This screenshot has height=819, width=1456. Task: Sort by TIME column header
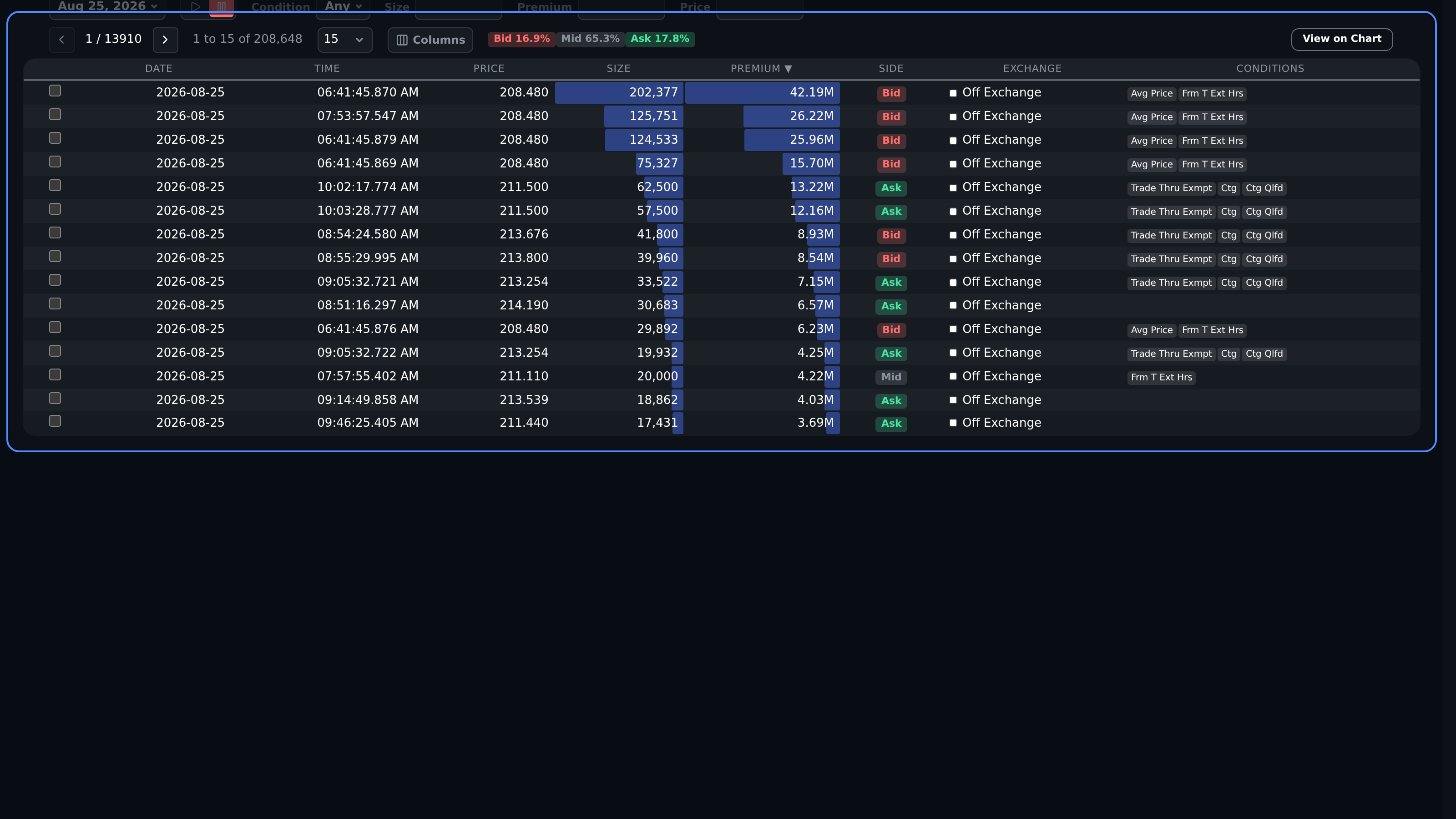point(327,68)
